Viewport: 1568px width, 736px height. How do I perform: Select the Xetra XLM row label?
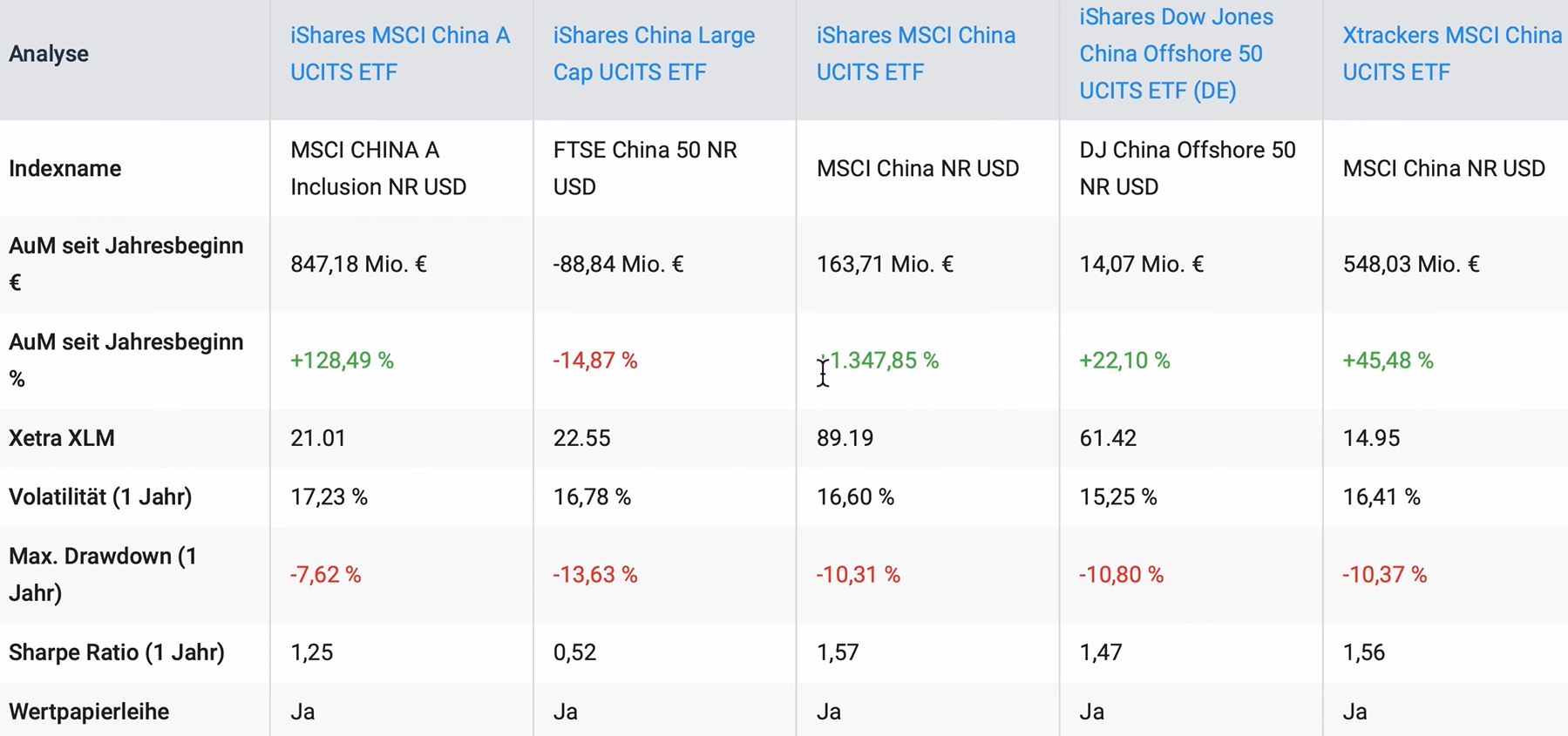click(62, 438)
